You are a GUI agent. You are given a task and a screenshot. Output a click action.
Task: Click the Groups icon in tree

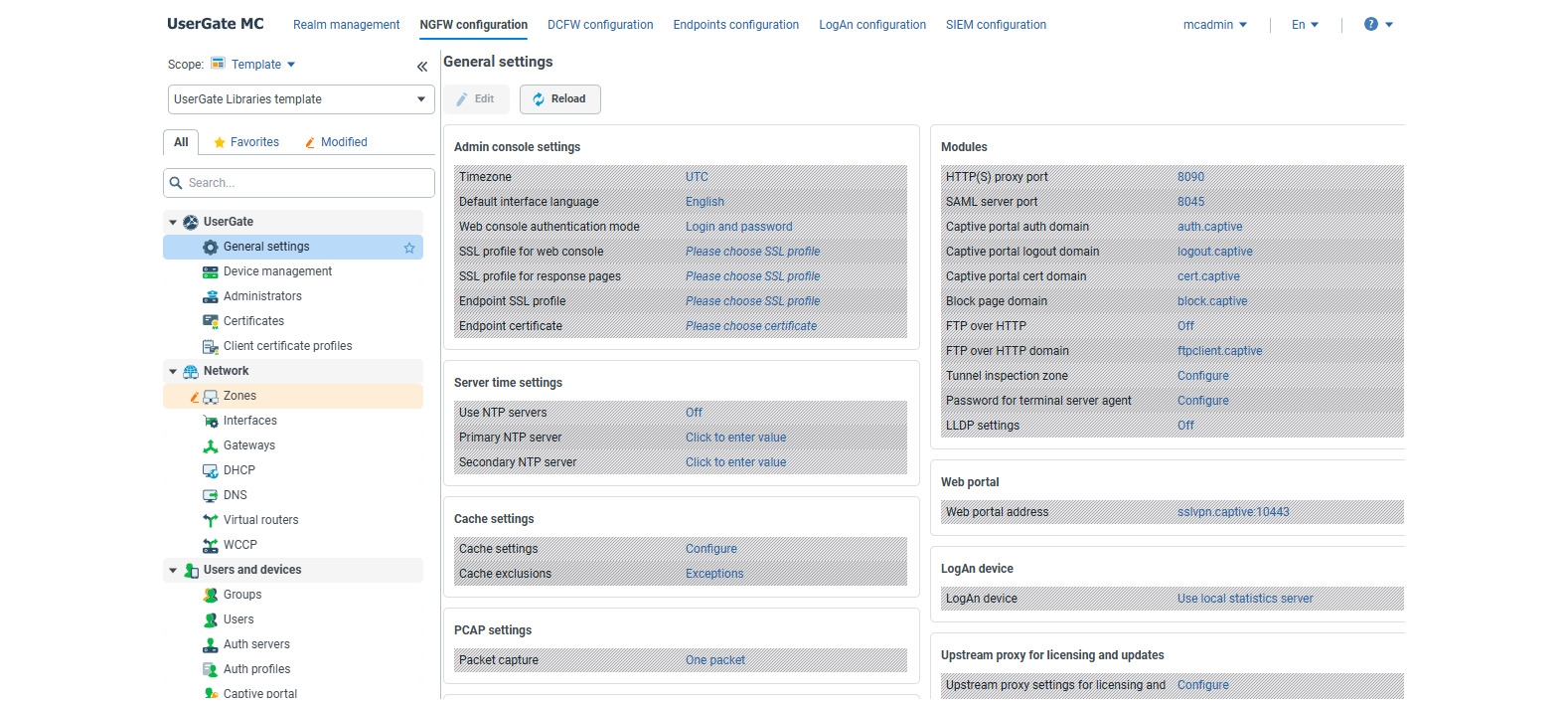[x=211, y=595]
